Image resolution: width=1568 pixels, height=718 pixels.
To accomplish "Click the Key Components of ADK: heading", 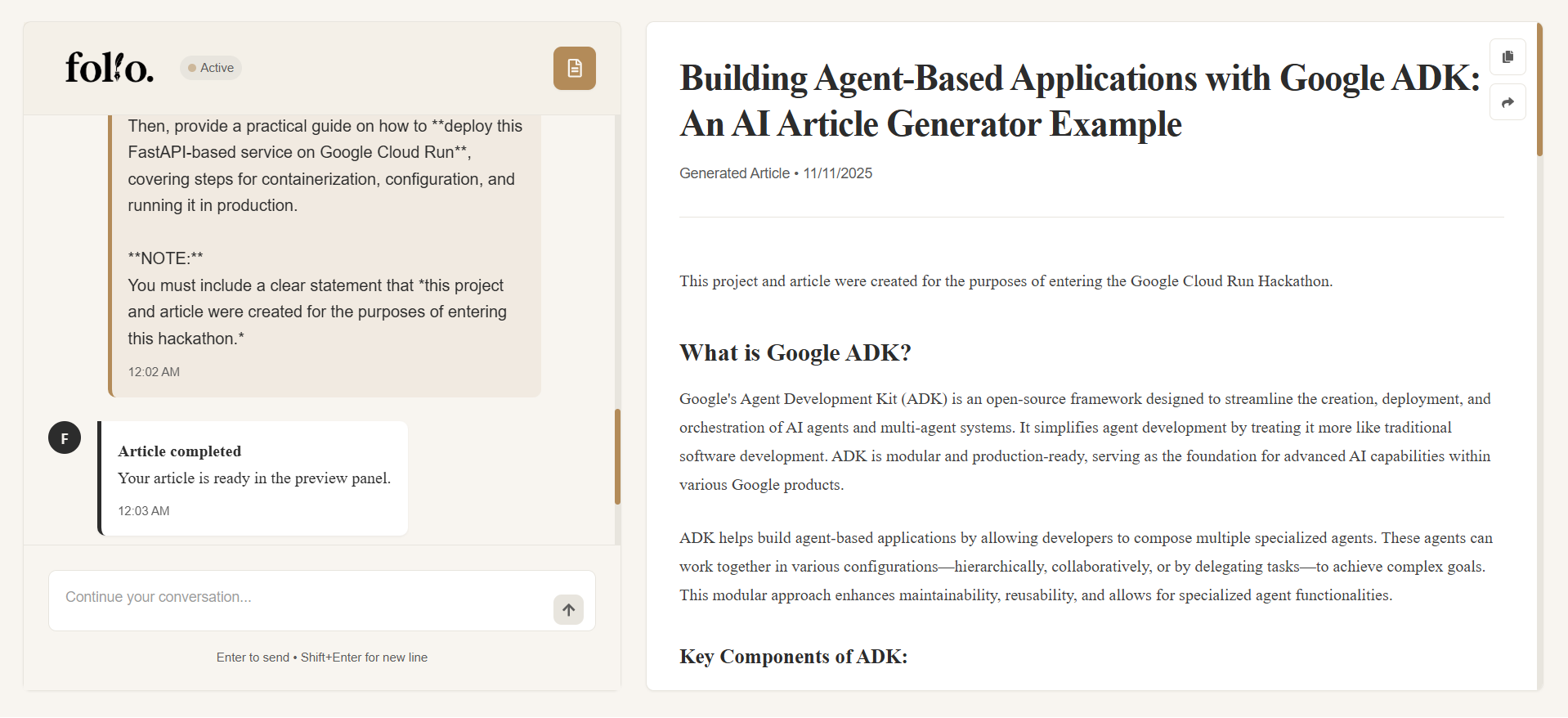I will [793, 657].
